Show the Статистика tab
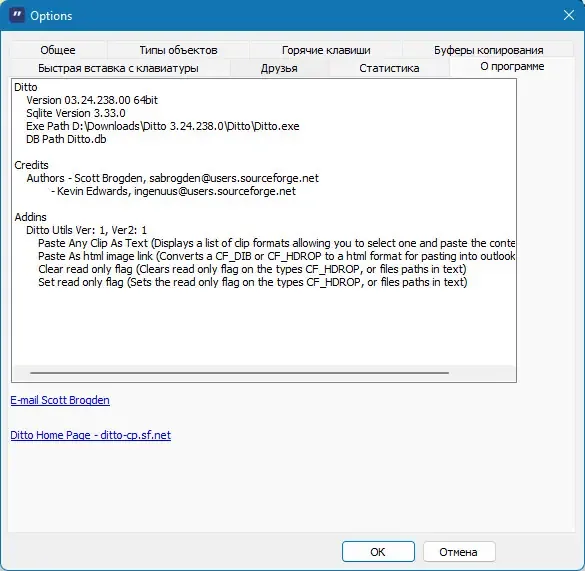Screen dimensions: 585x571 389,68
